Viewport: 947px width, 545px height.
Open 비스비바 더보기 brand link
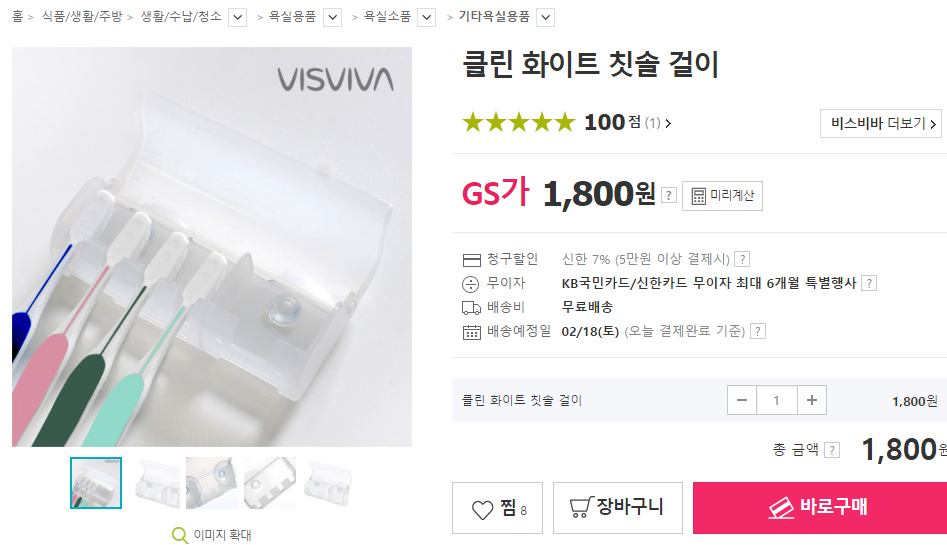(x=881, y=123)
